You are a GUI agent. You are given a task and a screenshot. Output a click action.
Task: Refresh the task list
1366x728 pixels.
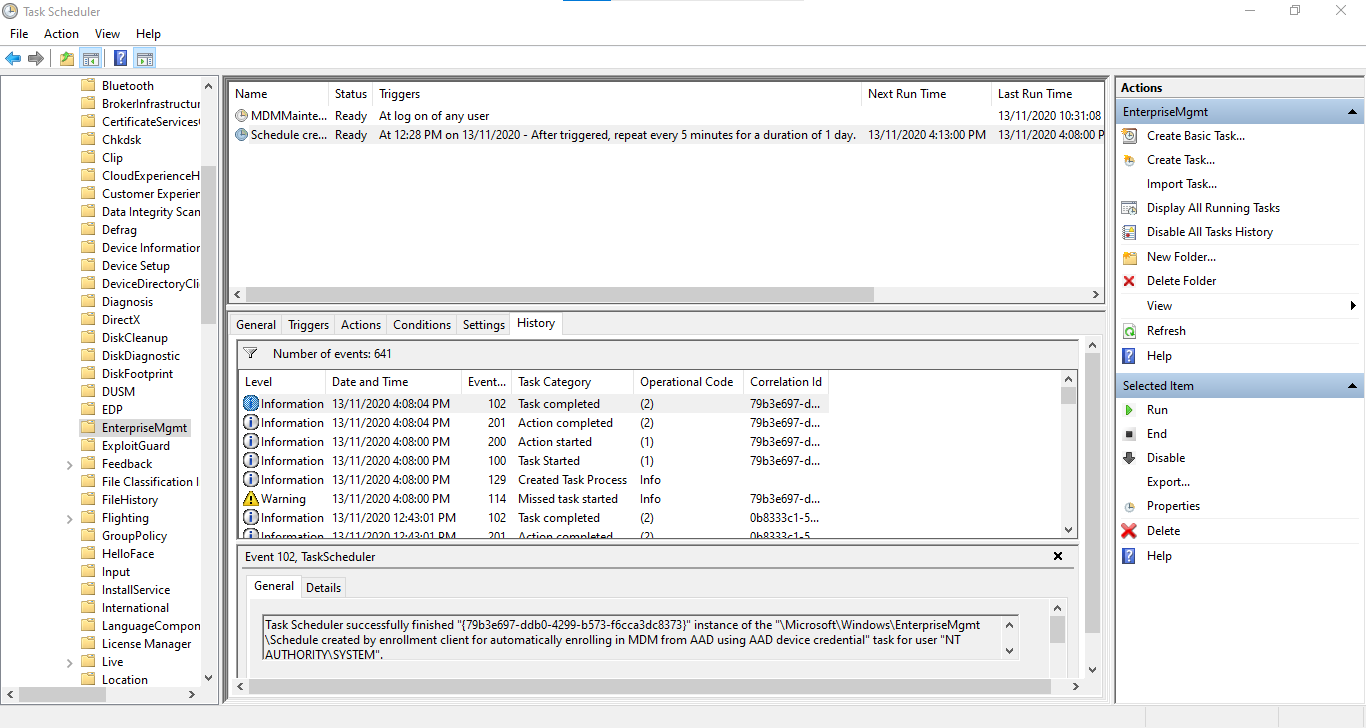1165,330
